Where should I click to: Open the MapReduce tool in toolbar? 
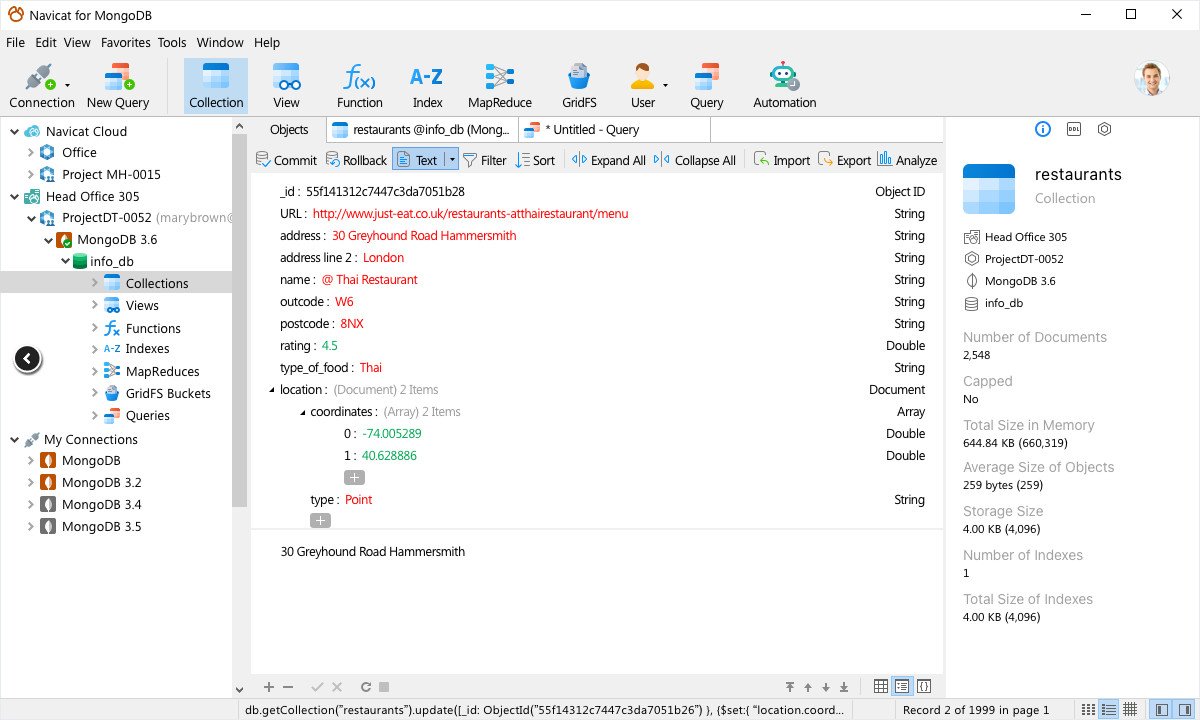499,85
